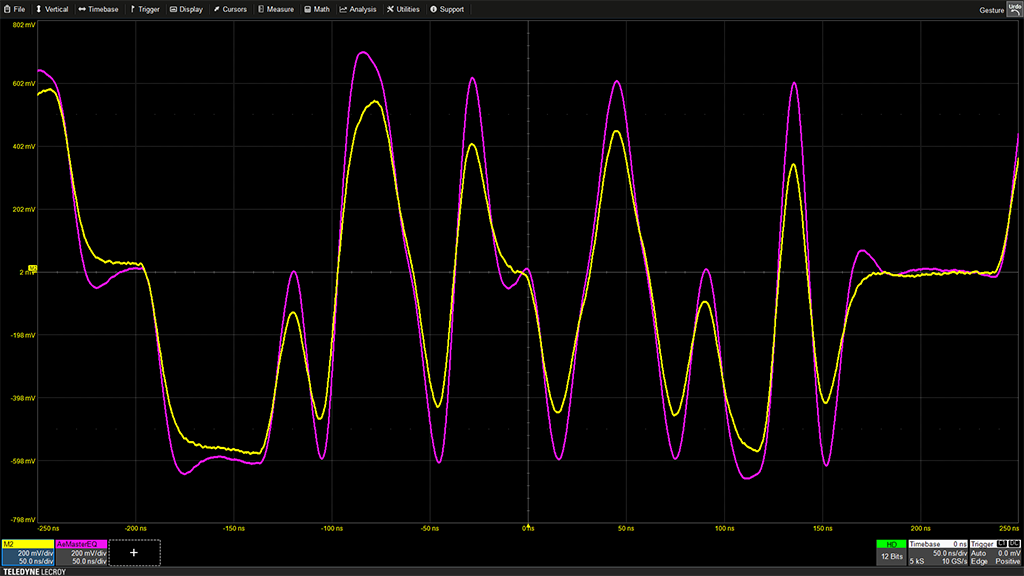This screenshot has width=1024, height=576.
Task: Open the Vertical settings menu
Action: 52,9
